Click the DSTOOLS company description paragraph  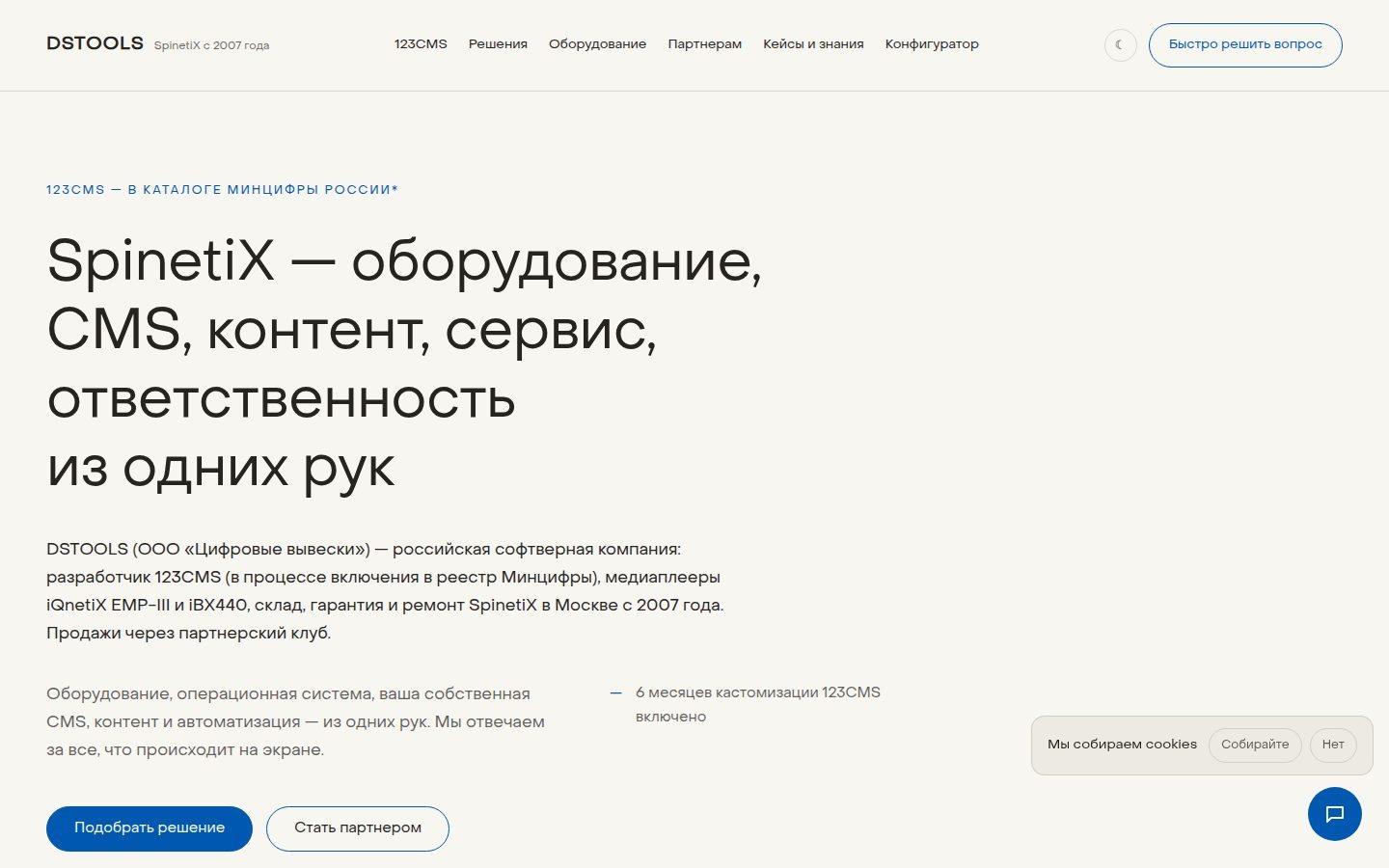[385, 591]
